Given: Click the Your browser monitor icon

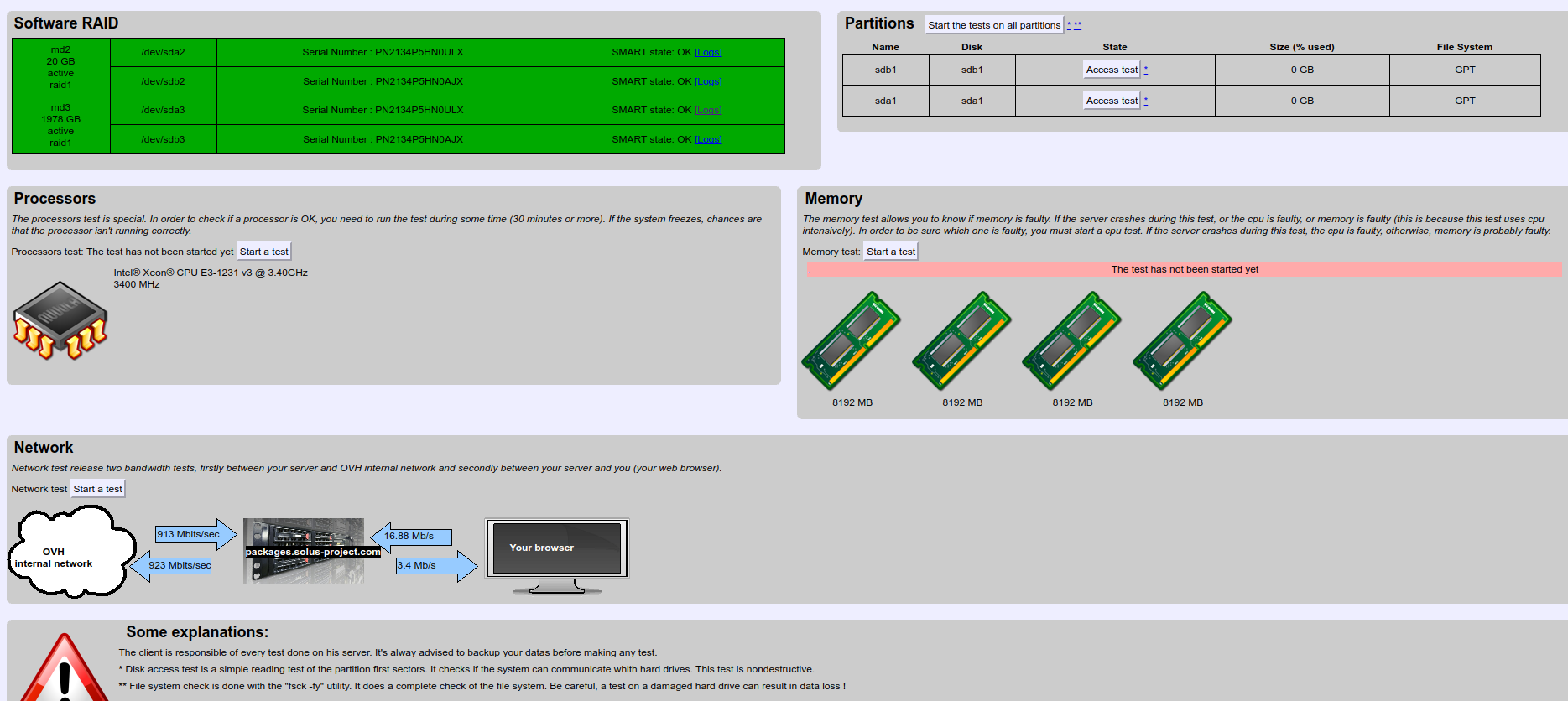Looking at the screenshot, I should tap(557, 556).
